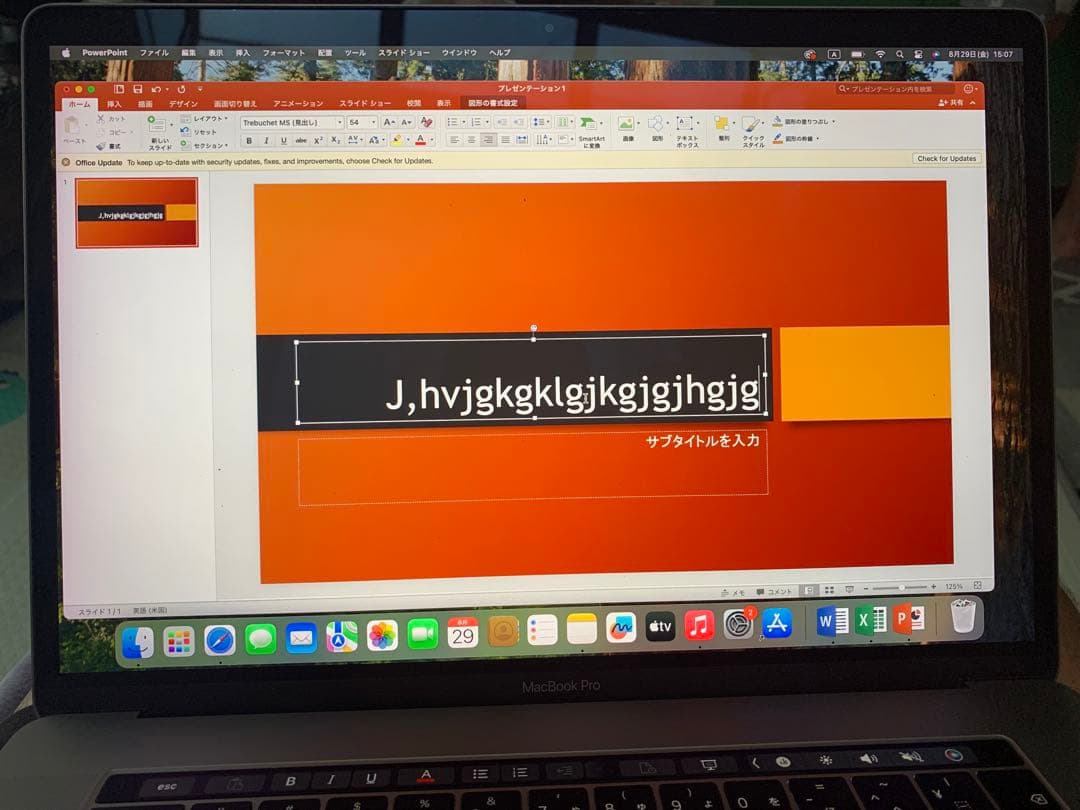Open the Trebuchet MS font name dropdown
1080x810 pixels.
coord(291,122)
